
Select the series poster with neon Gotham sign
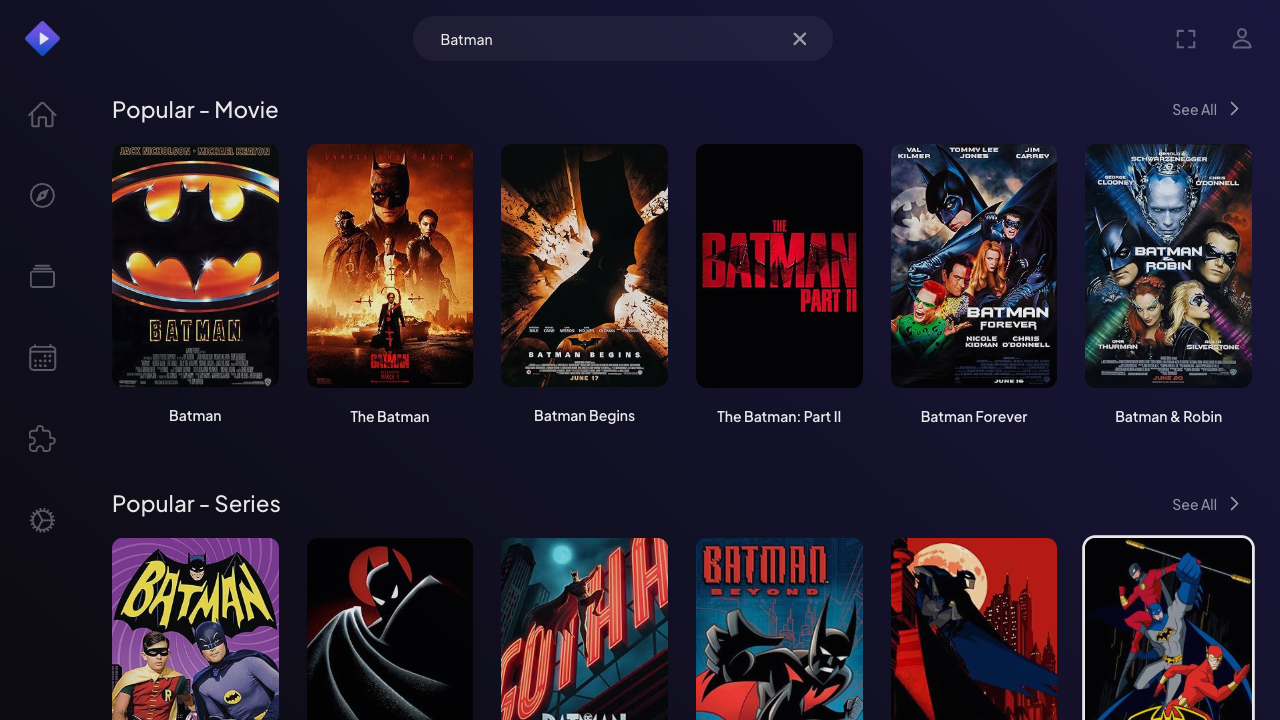584,629
